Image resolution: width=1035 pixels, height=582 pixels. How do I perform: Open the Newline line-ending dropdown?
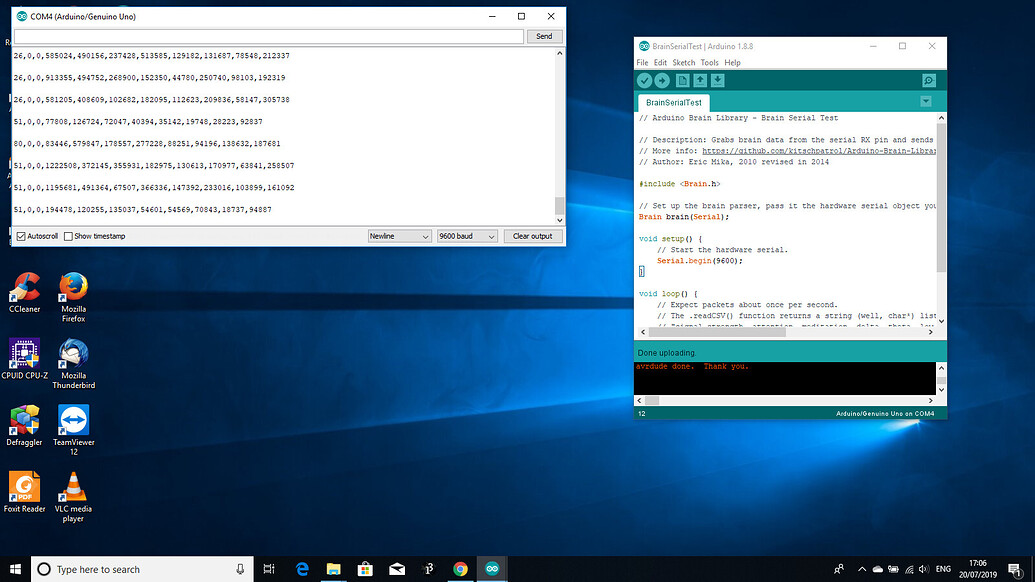(397, 235)
